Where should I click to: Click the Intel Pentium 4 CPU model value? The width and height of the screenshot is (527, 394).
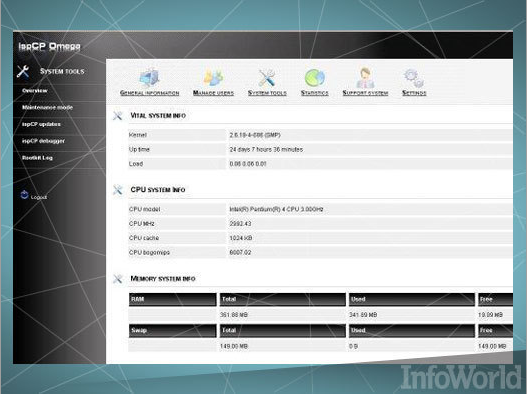(276, 209)
